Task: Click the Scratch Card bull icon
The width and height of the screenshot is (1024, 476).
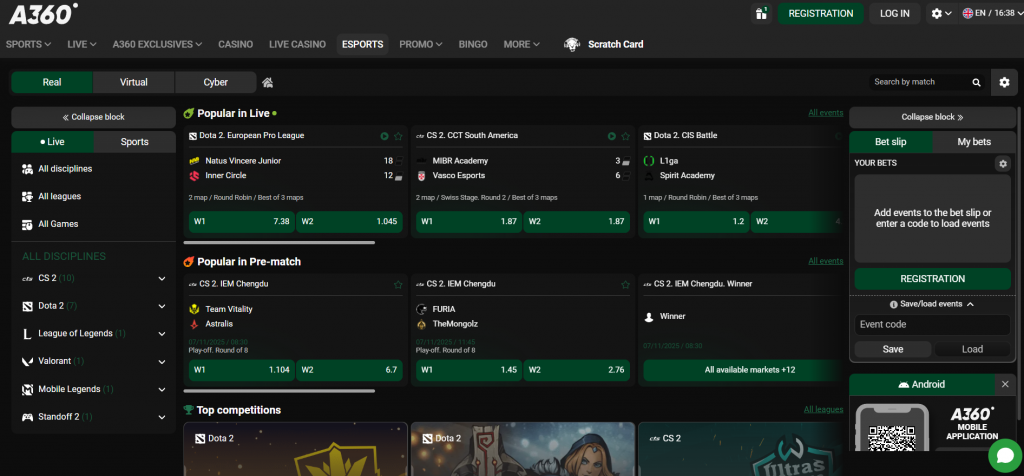Action: [572, 44]
